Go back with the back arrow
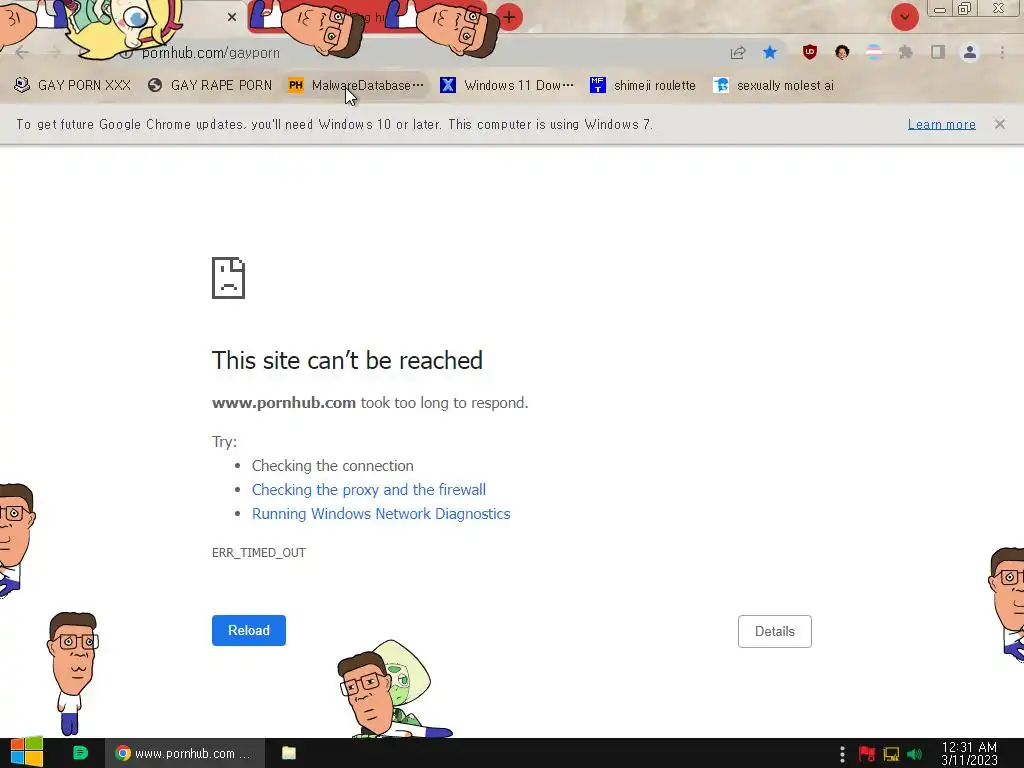This screenshot has width=1024, height=768. point(22,52)
